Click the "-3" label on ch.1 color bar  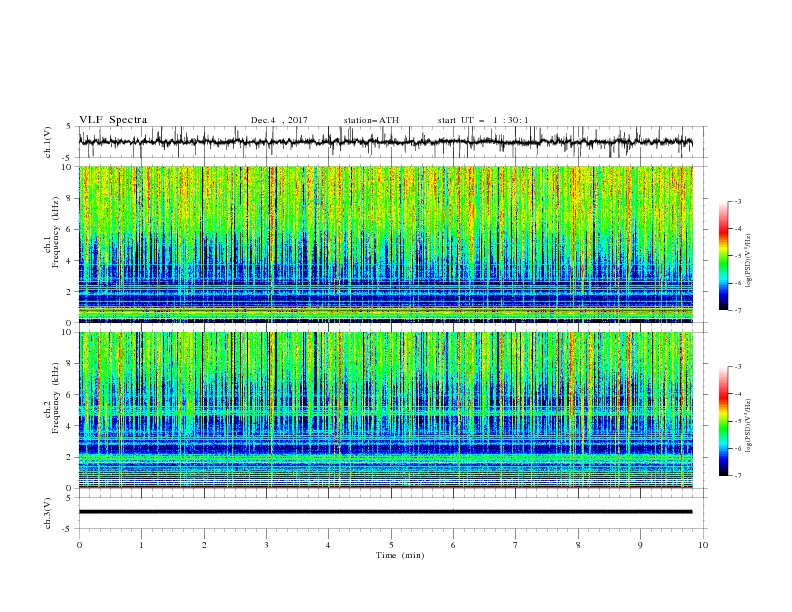[738, 201]
